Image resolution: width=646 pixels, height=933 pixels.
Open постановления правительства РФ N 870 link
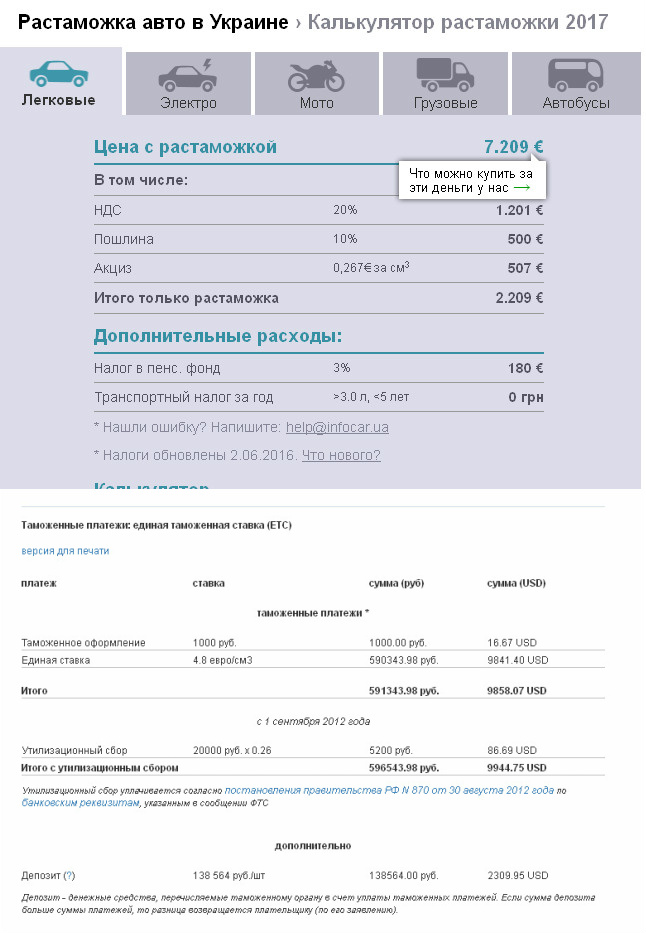pyautogui.click(x=389, y=790)
